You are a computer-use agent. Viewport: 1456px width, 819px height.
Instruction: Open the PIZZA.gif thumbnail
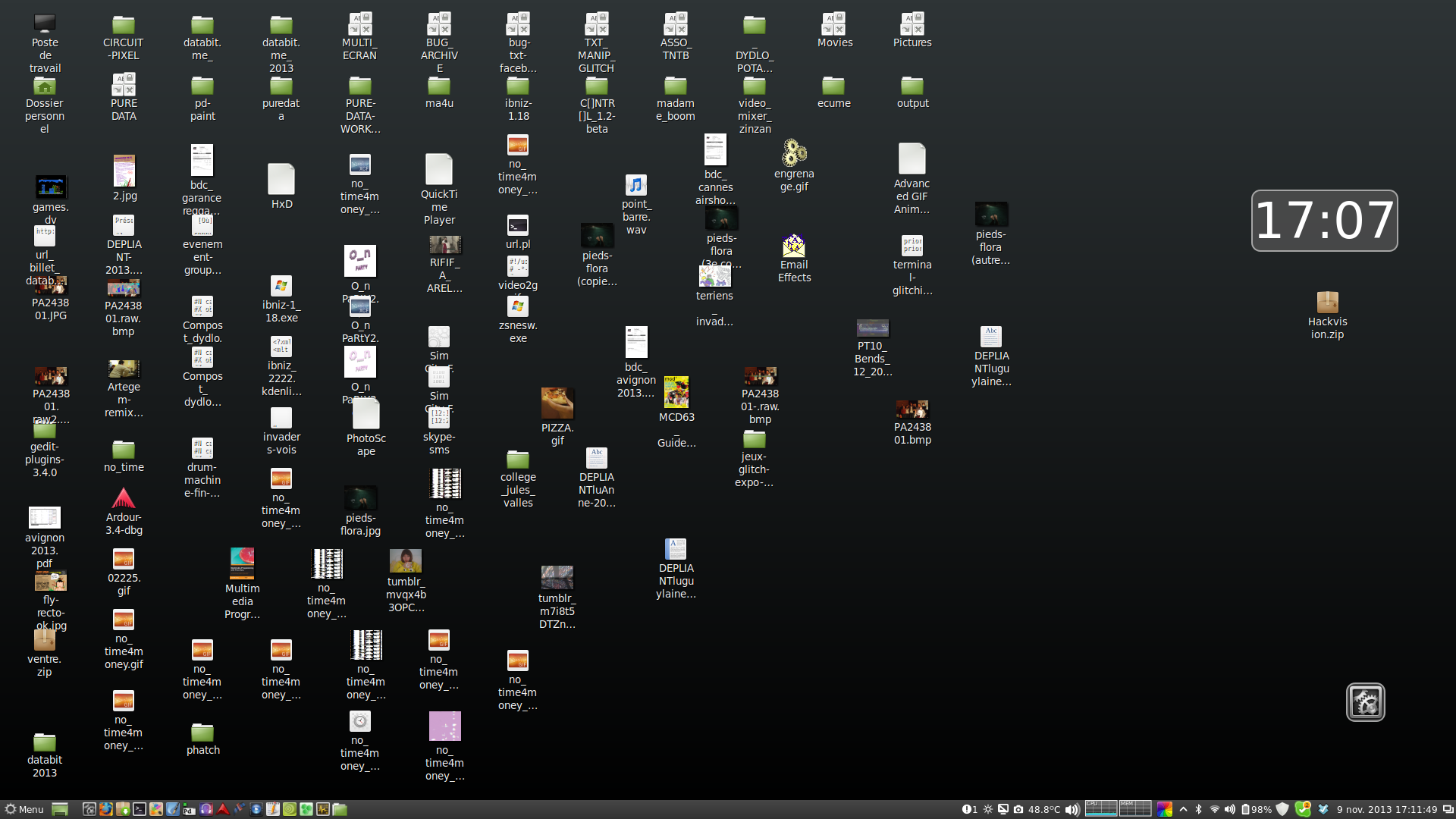pyautogui.click(x=557, y=403)
